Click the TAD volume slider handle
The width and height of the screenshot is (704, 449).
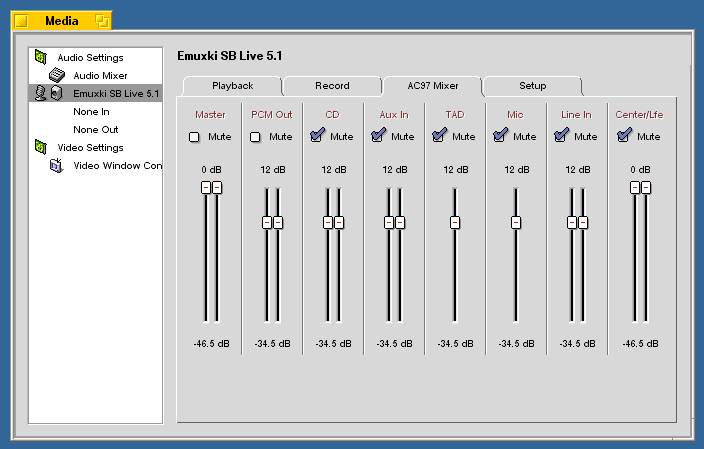coord(455,222)
